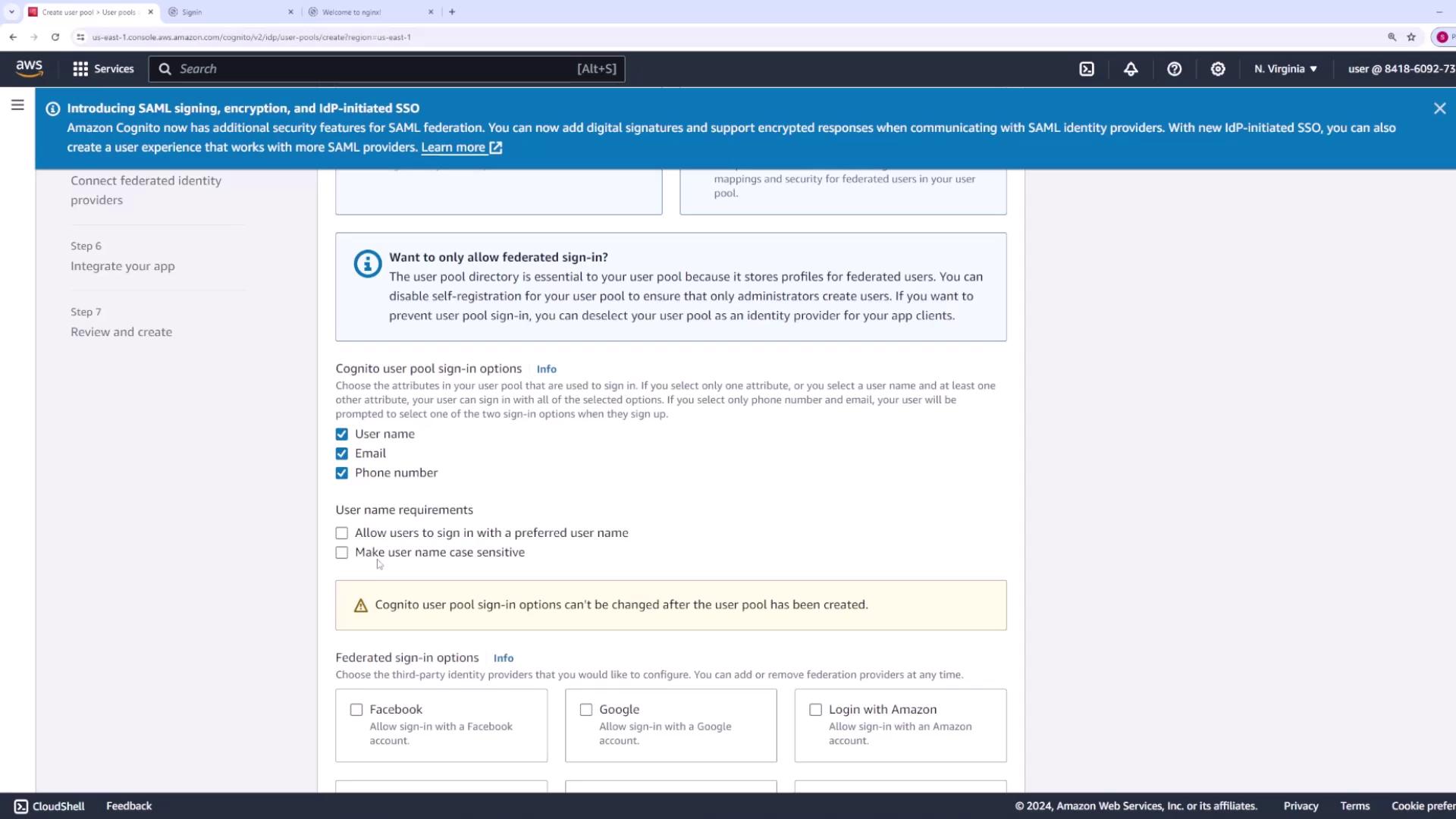This screenshot has height=819, width=1456.
Task: Open the settings gear icon
Action: coord(1218,69)
